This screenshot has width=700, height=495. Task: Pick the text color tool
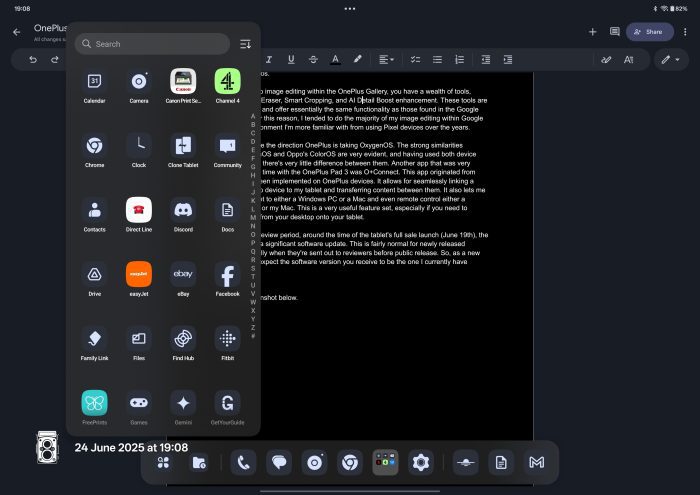(x=335, y=59)
